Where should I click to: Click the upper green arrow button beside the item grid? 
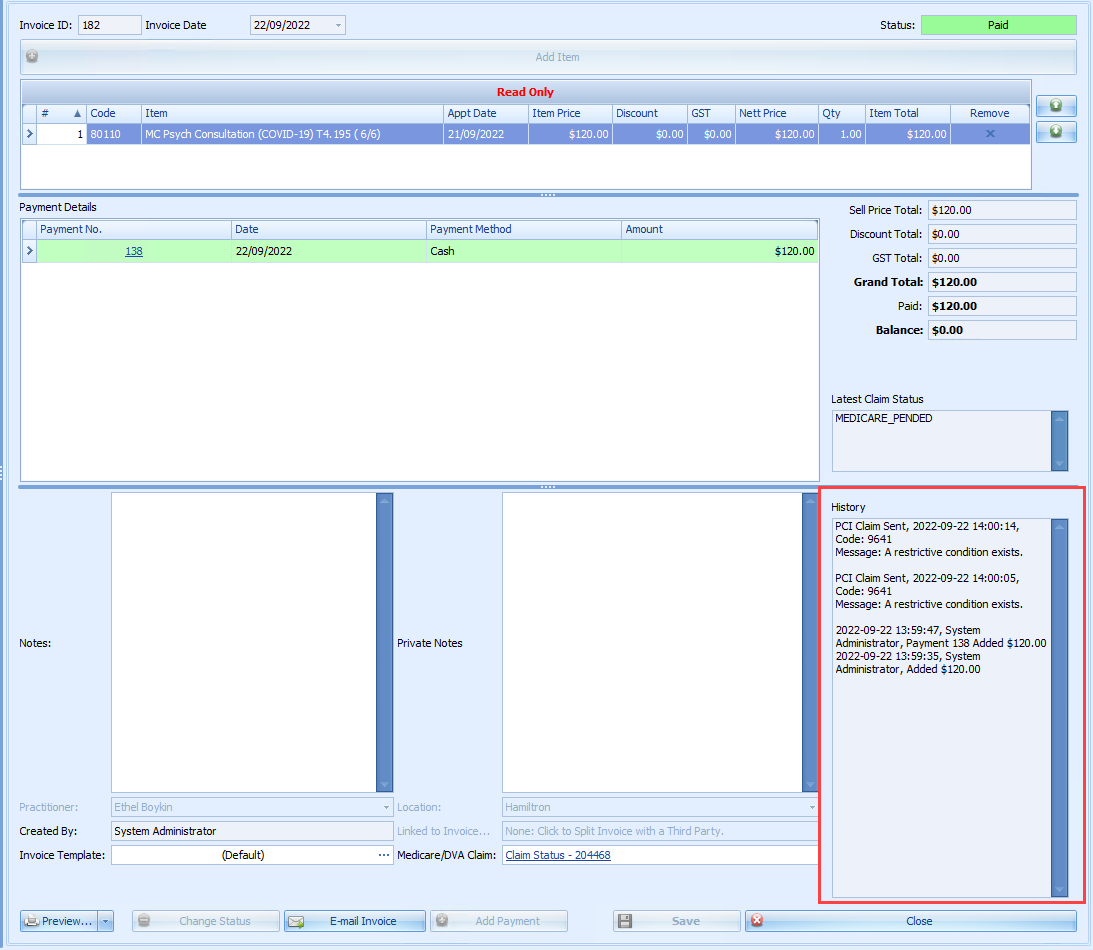pos(1055,105)
